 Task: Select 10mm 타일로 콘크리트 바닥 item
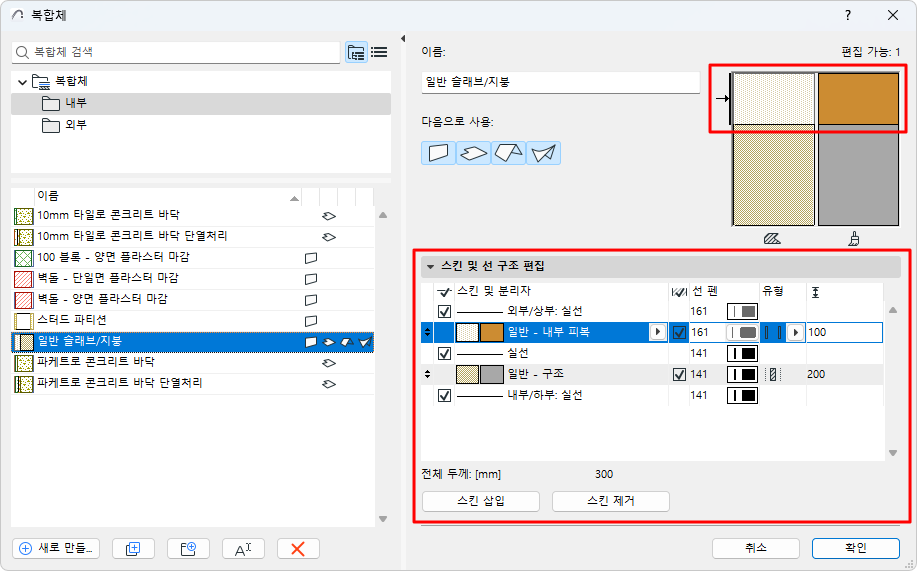pos(192,215)
